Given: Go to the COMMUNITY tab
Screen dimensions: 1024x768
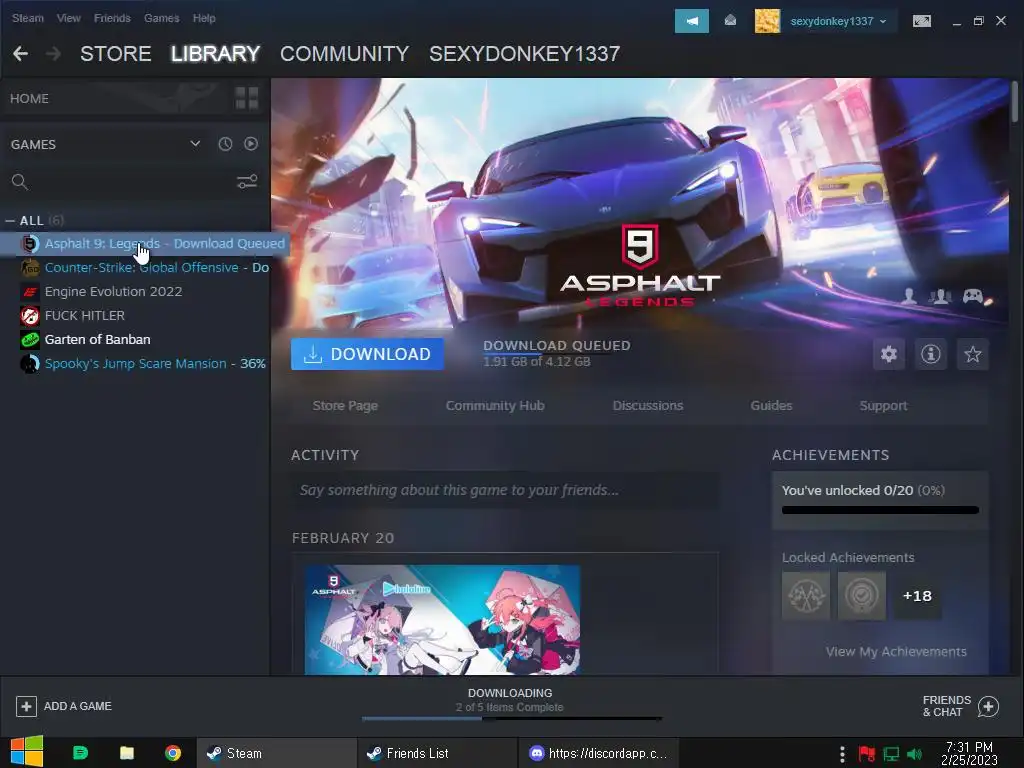Looking at the screenshot, I should 345,54.
